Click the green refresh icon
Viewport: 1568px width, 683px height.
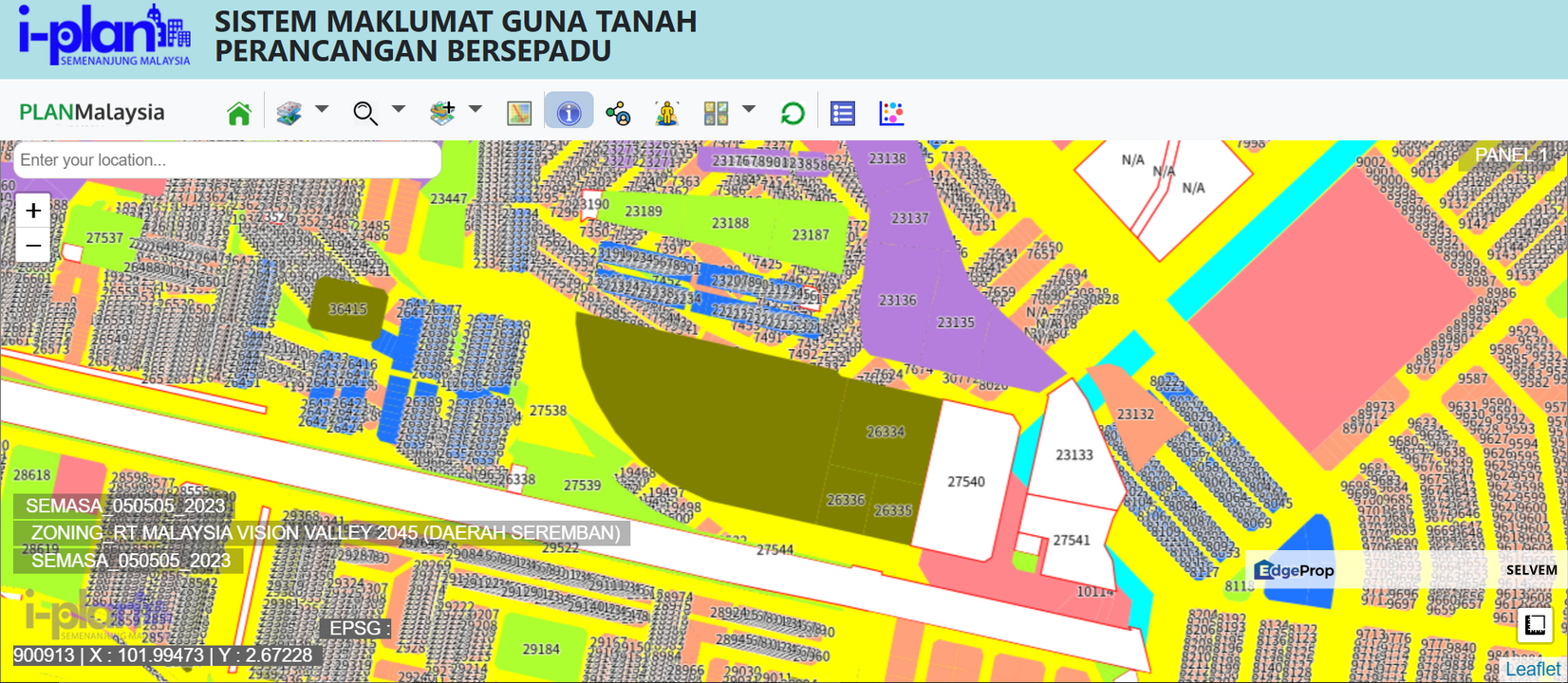pyautogui.click(x=793, y=114)
